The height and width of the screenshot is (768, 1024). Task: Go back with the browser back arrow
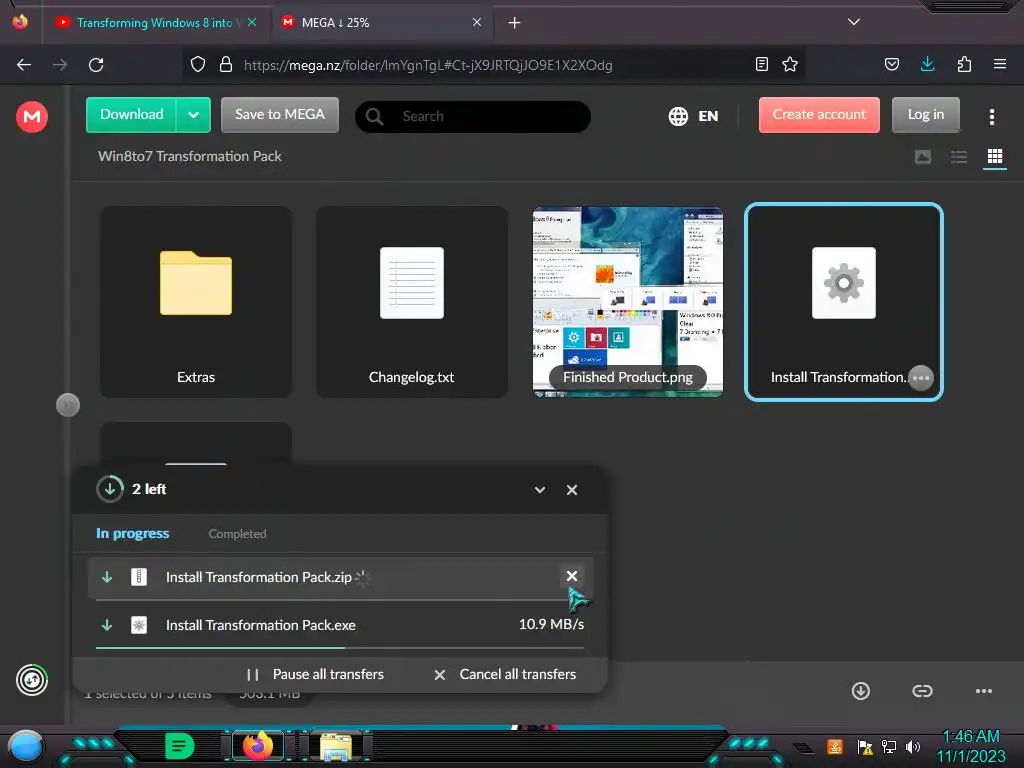(24, 65)
